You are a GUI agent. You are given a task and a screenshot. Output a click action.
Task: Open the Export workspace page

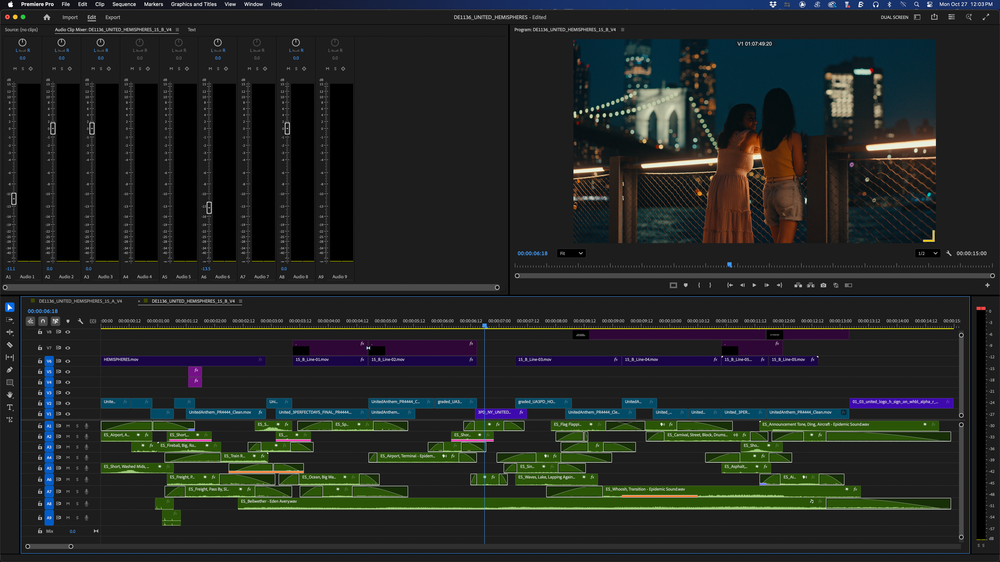pyautogui.click(x=112, y=17)
